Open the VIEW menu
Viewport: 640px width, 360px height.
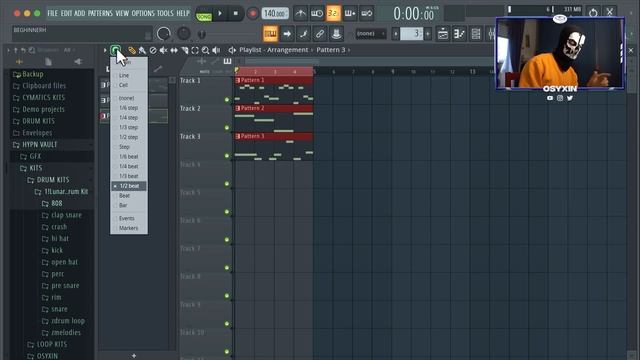coord(122,13)
